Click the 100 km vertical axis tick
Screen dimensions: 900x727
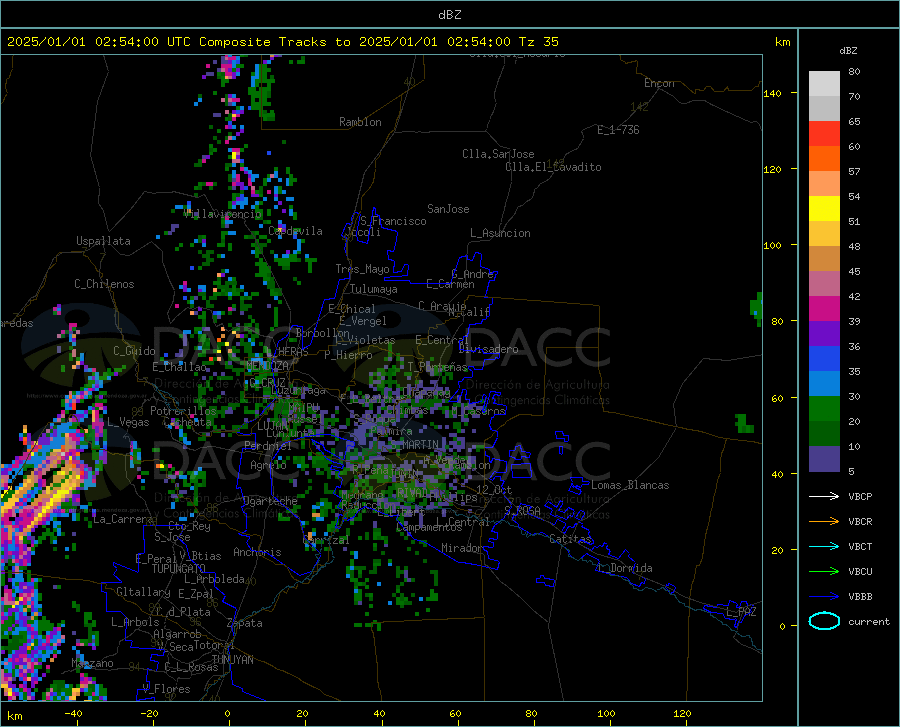click(773, 246)
